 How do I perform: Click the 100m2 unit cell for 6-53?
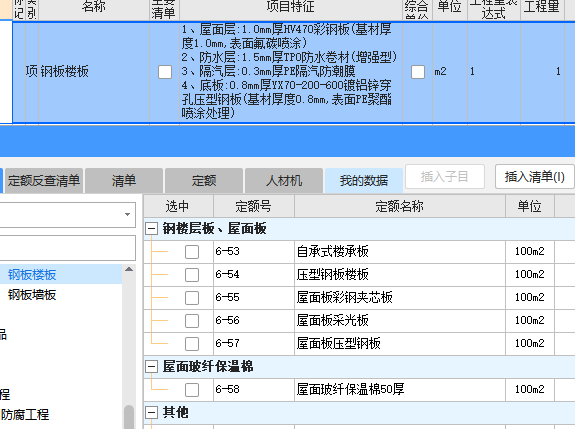pyautogui.click(x=530, y=252)
